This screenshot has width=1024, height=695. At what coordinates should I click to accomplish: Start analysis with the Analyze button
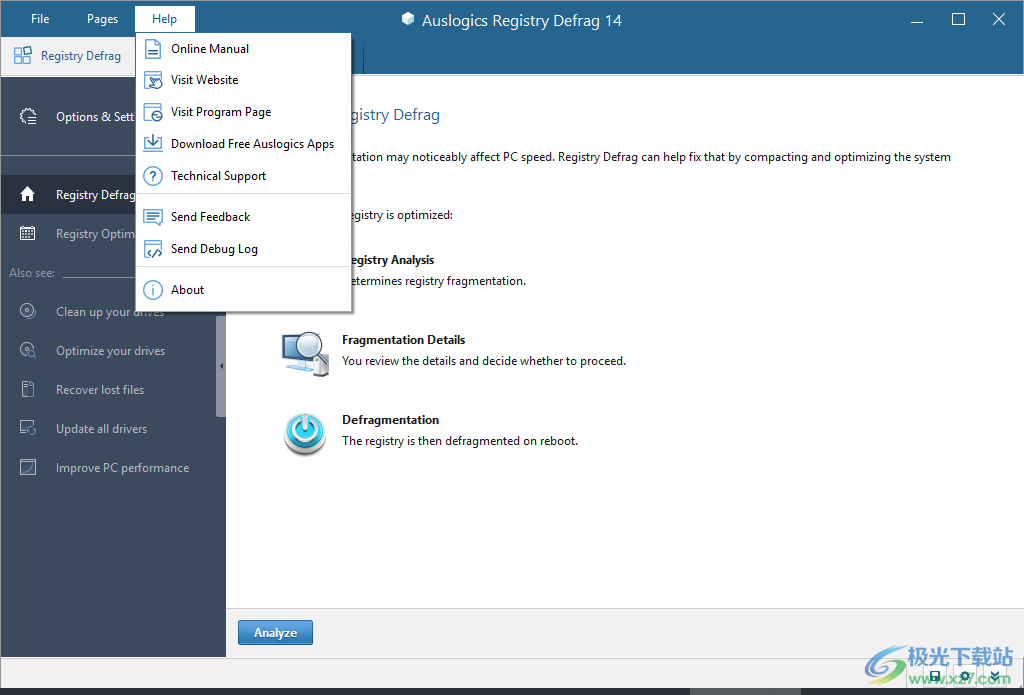tap(276, 632)
